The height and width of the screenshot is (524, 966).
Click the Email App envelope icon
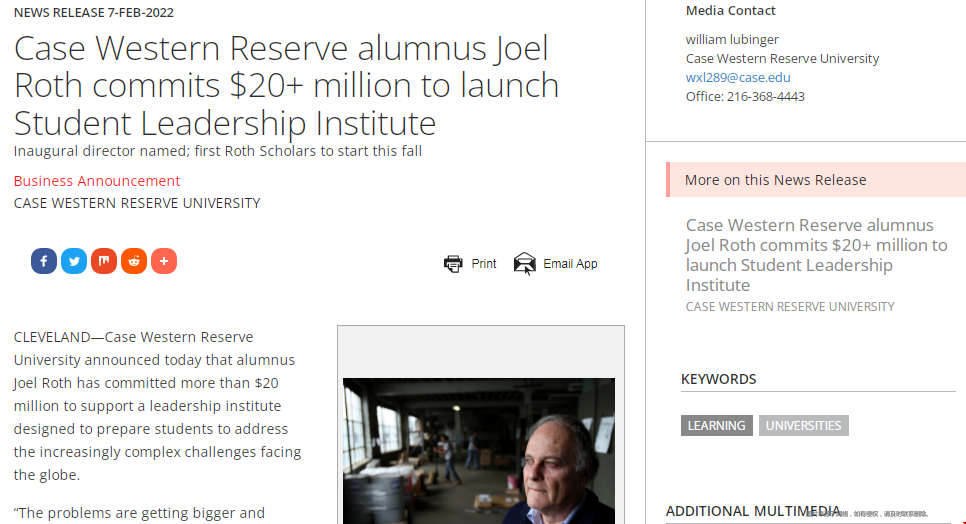point(525,264)
